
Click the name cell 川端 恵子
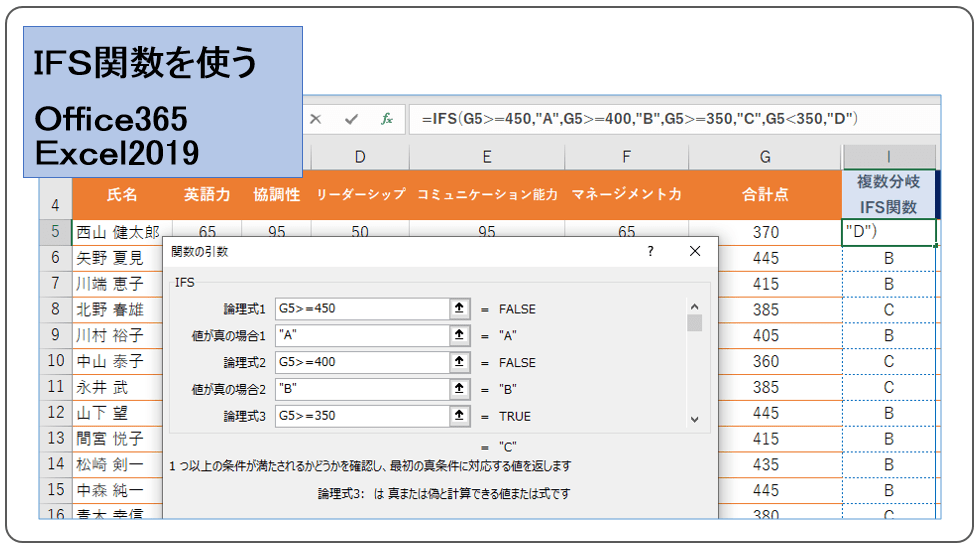pyautogui.click(x=118, y=284)
